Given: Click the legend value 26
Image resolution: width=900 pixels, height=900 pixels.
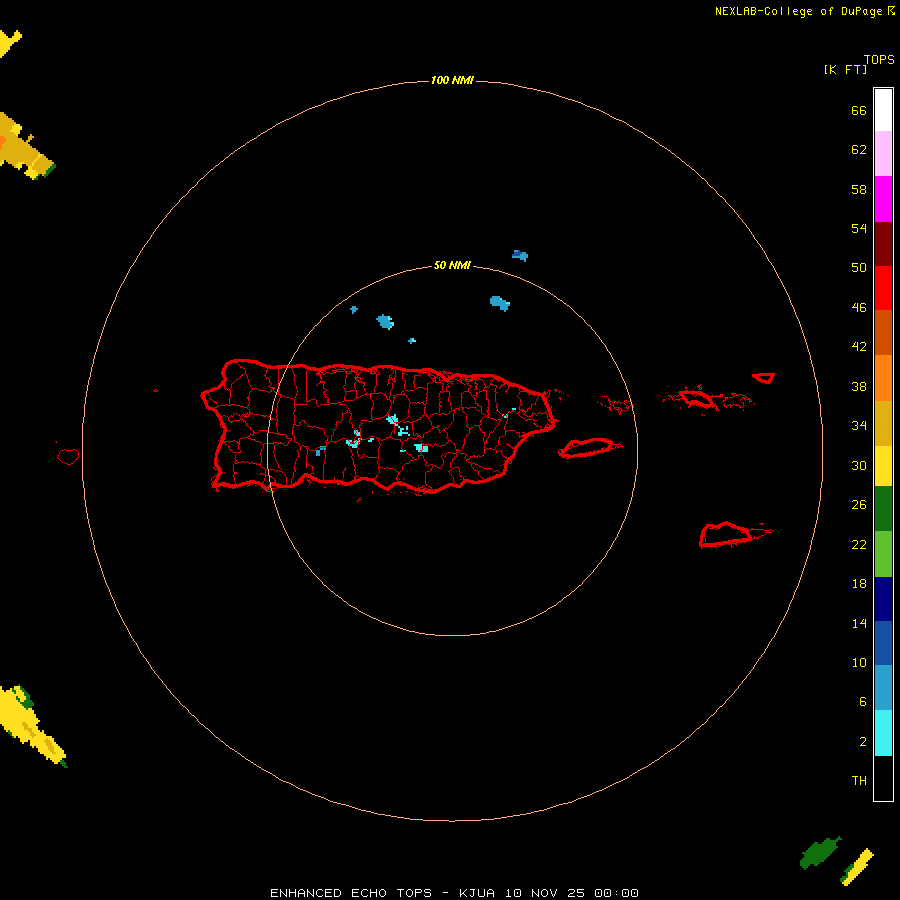Looking at the screenshot, I should [859, 505].
